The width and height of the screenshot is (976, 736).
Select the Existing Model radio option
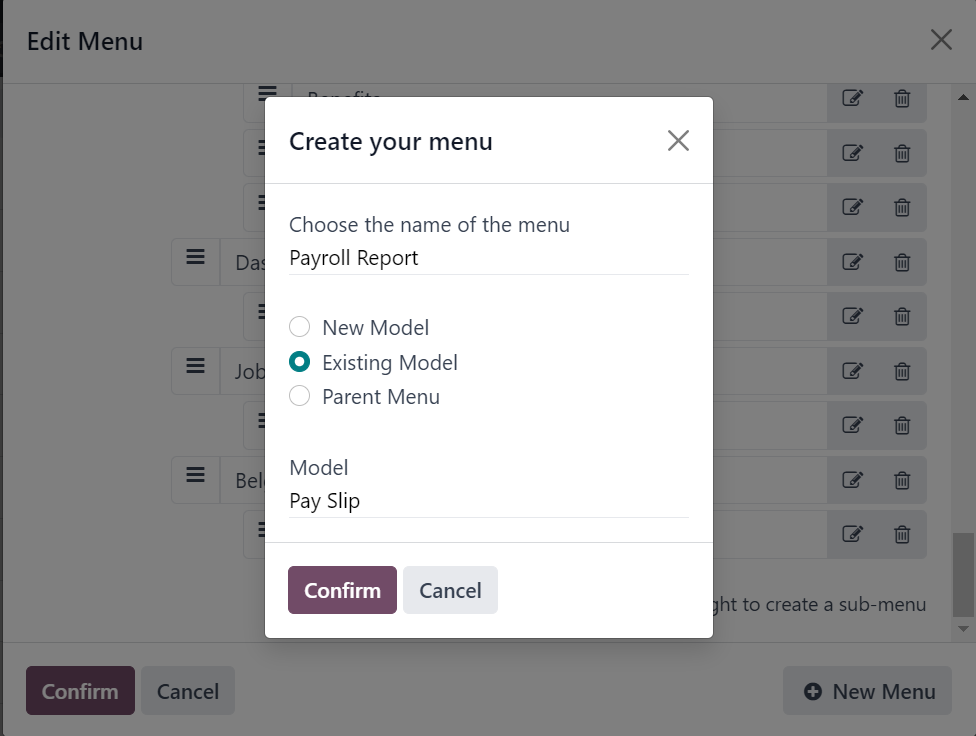[299, 362]
